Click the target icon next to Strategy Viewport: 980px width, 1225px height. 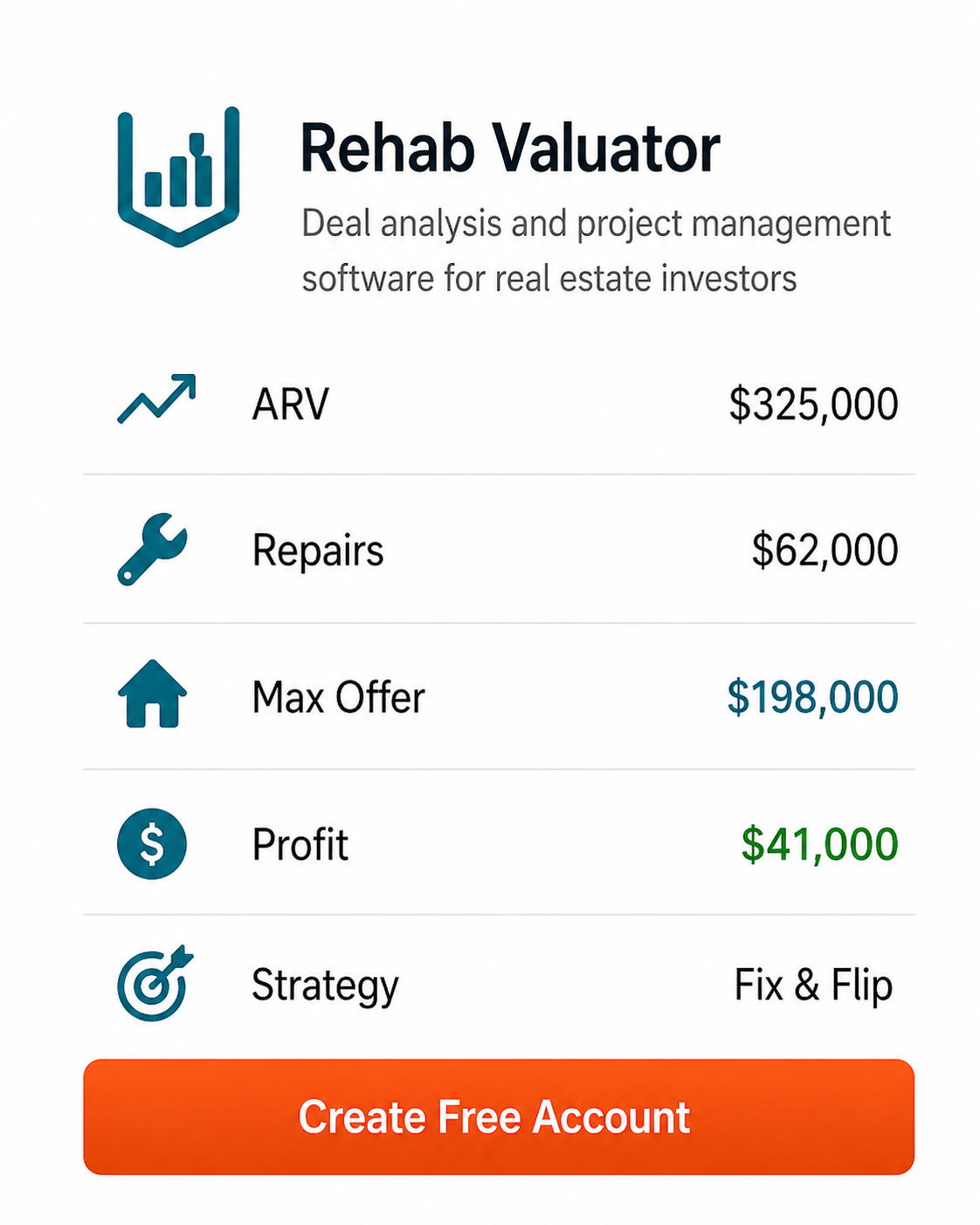pyautogui.click(x=154, y=986)
